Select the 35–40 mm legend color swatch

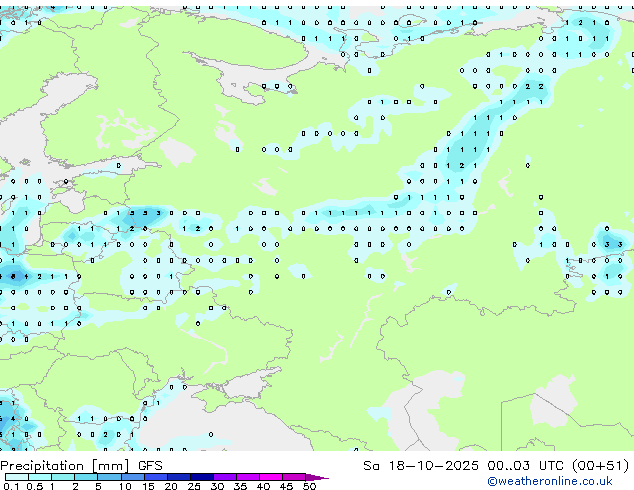pyautogui.click(x=247, y=477)
